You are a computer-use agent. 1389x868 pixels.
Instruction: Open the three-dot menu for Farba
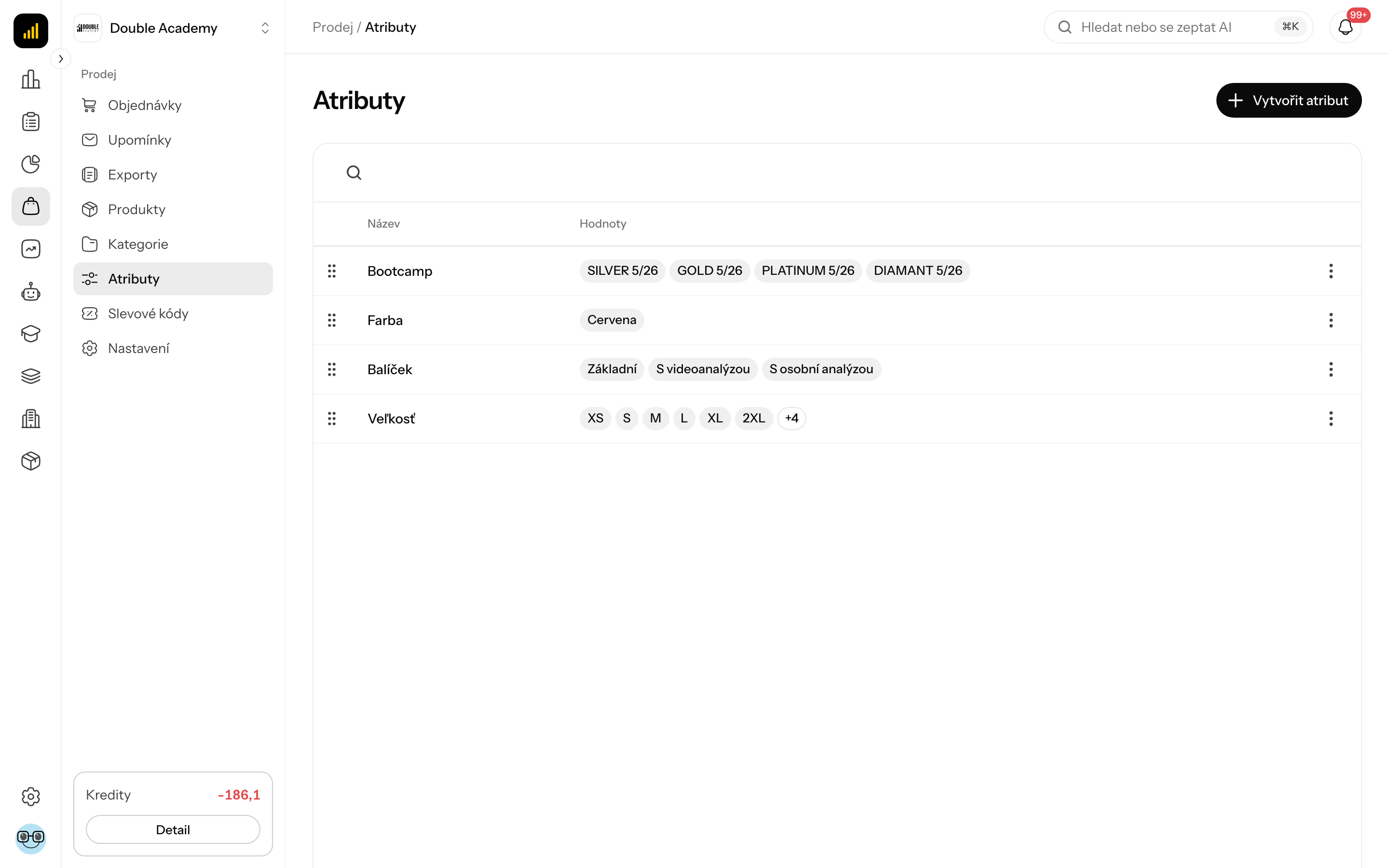[1331, 320]
